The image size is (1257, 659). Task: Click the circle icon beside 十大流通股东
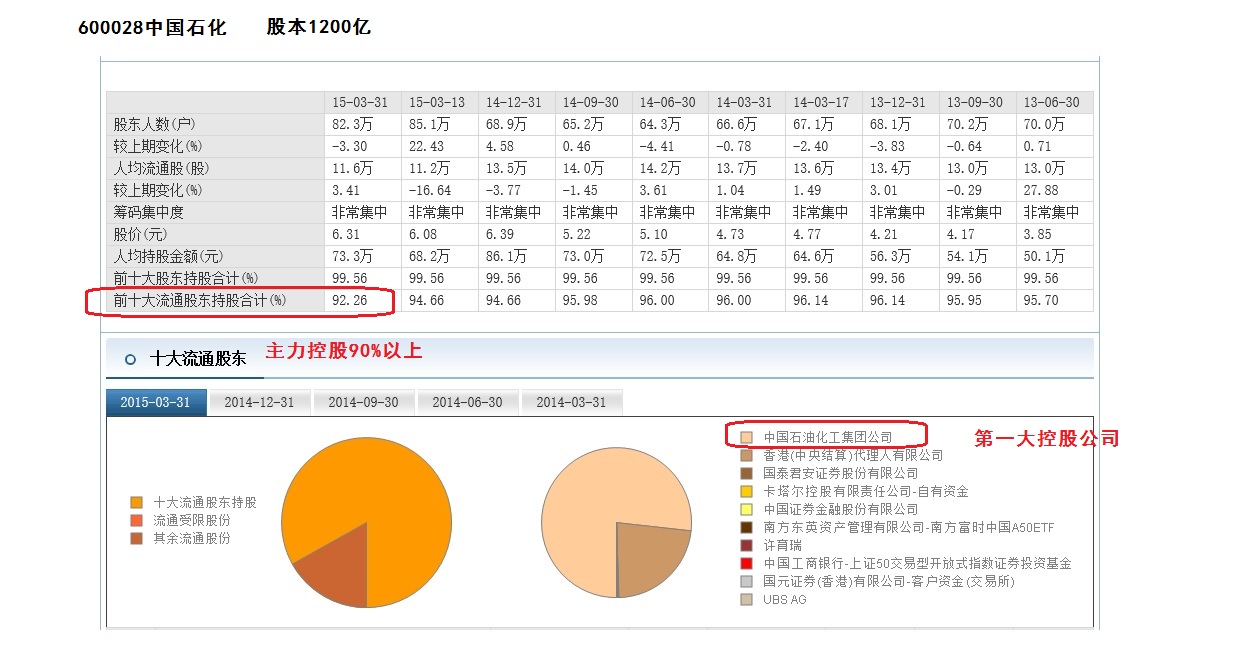tap(131, 359)
